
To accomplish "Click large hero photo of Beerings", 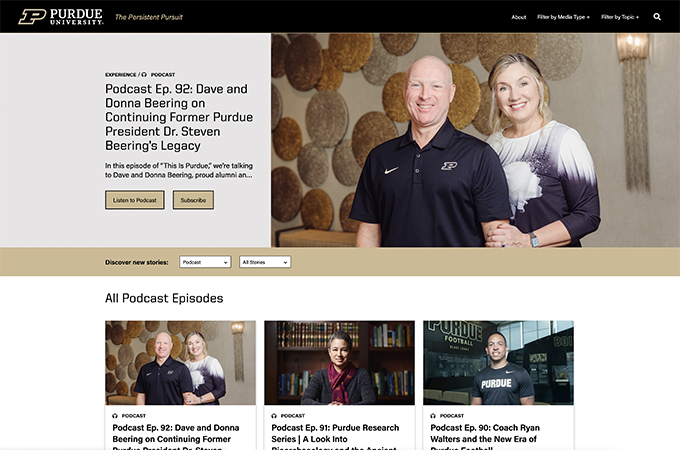I will tap(475, 140).
